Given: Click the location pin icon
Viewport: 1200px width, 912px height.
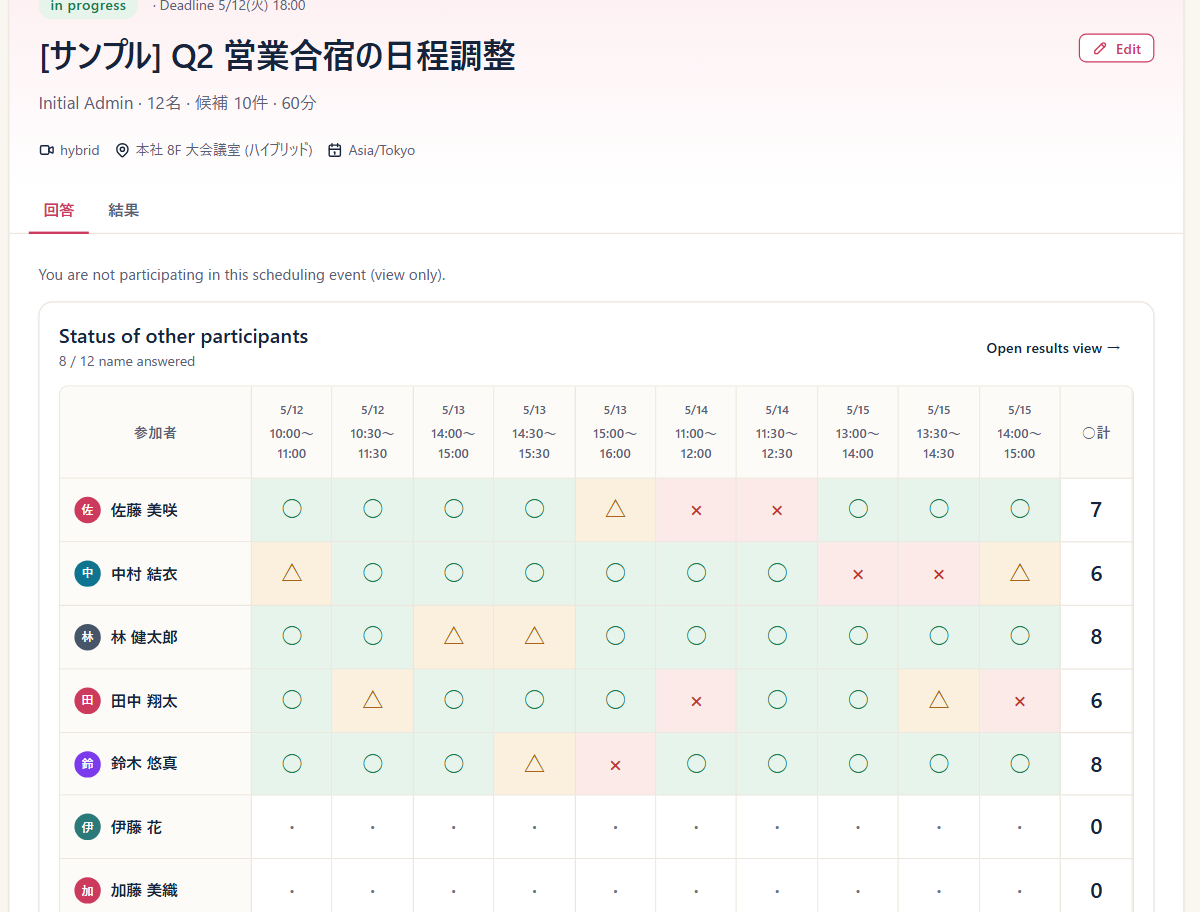Looking at the screenshot, I should pos(122,150).
